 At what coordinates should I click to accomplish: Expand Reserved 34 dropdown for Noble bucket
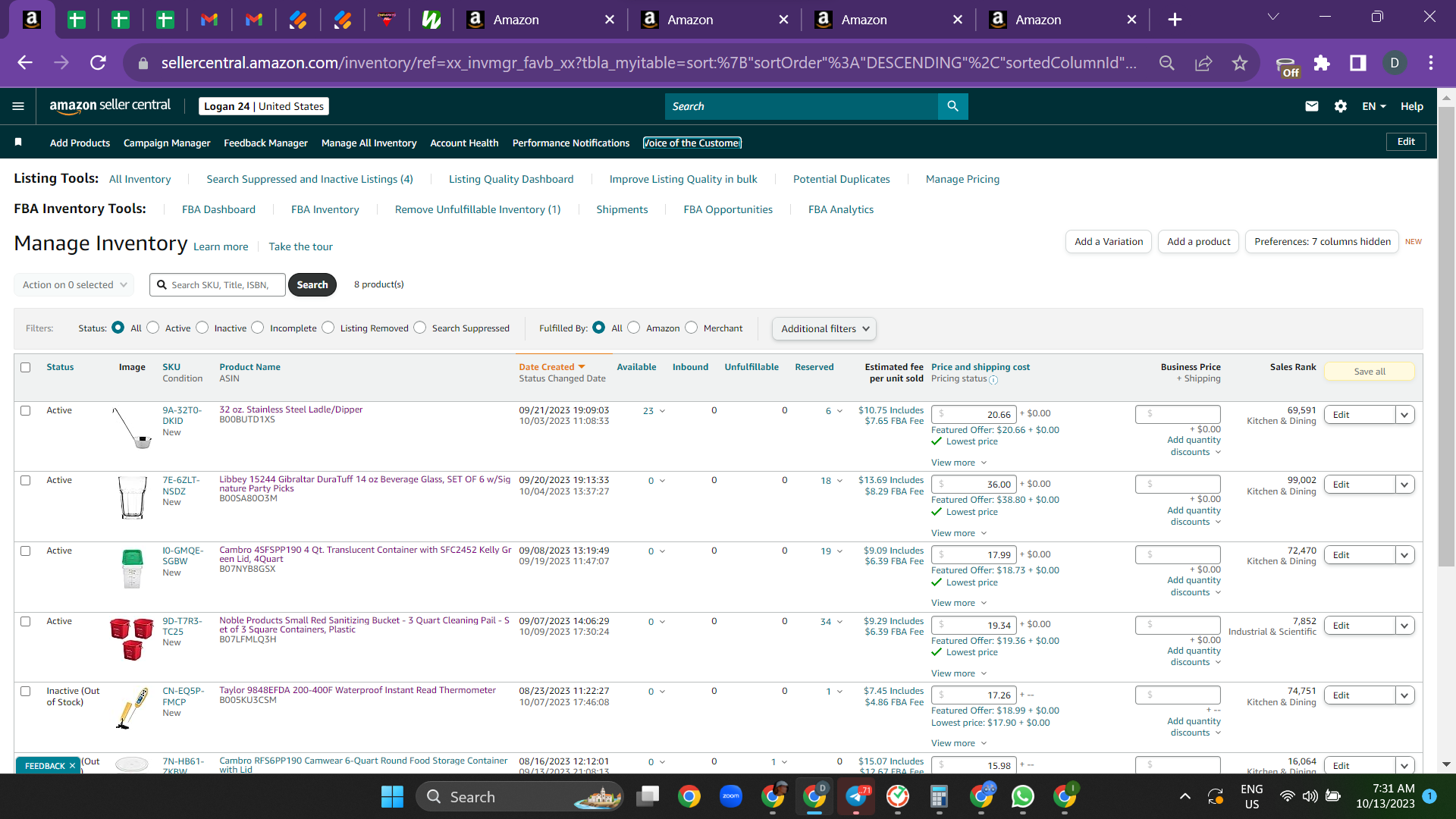[x=832, y=622]
